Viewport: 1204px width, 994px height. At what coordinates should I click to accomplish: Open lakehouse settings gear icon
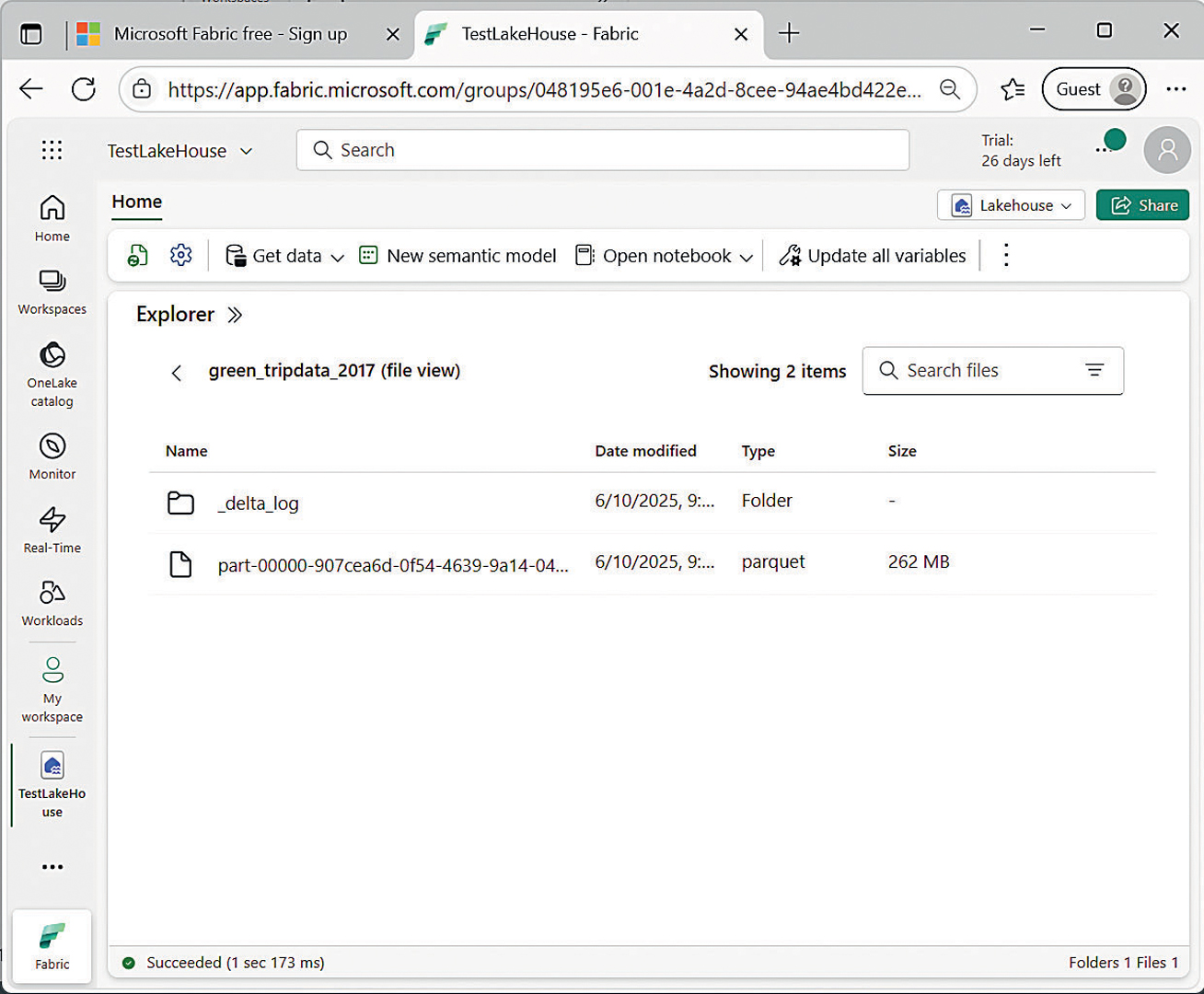coord(181,255)
